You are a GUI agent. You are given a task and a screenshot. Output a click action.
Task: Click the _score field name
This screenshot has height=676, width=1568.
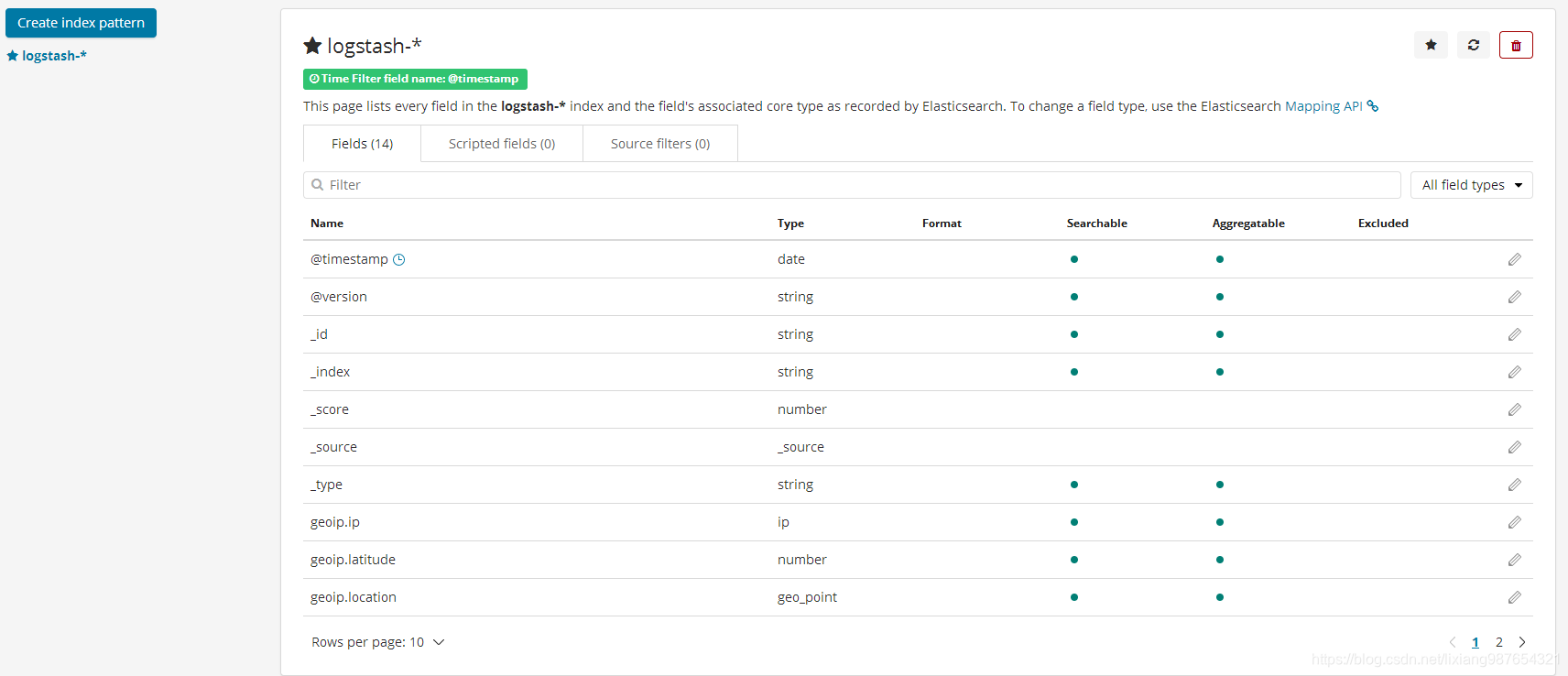(x=330, y=409)
